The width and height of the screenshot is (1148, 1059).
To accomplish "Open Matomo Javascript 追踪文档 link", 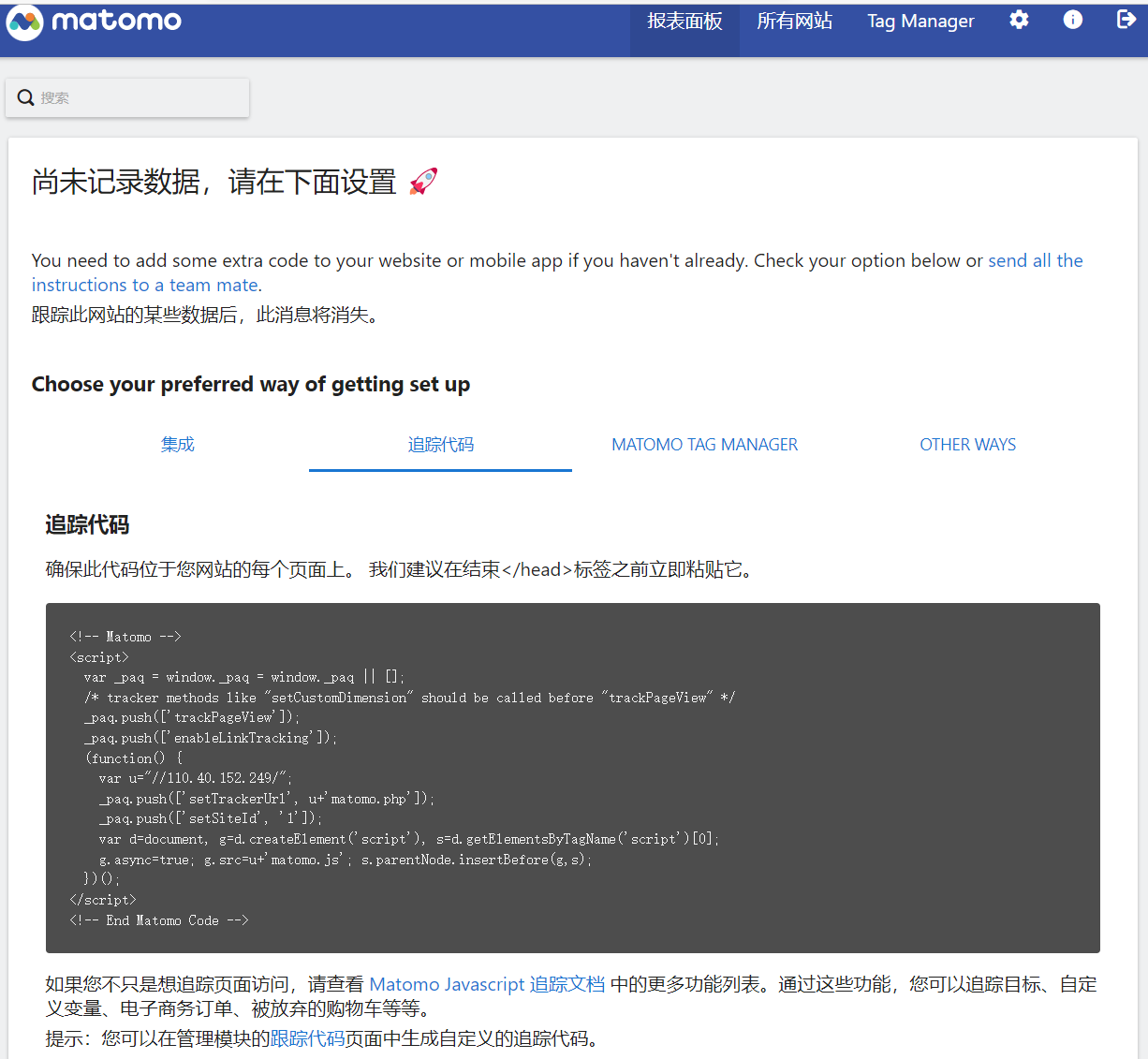I will pyautogui.click(x=487, y=984).
